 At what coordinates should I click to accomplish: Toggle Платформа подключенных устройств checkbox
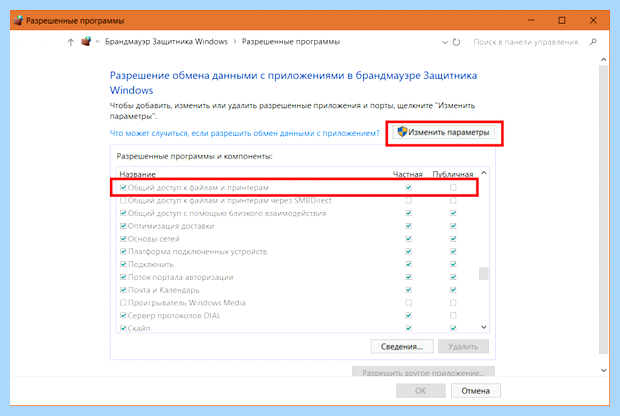tap(123, 251)
